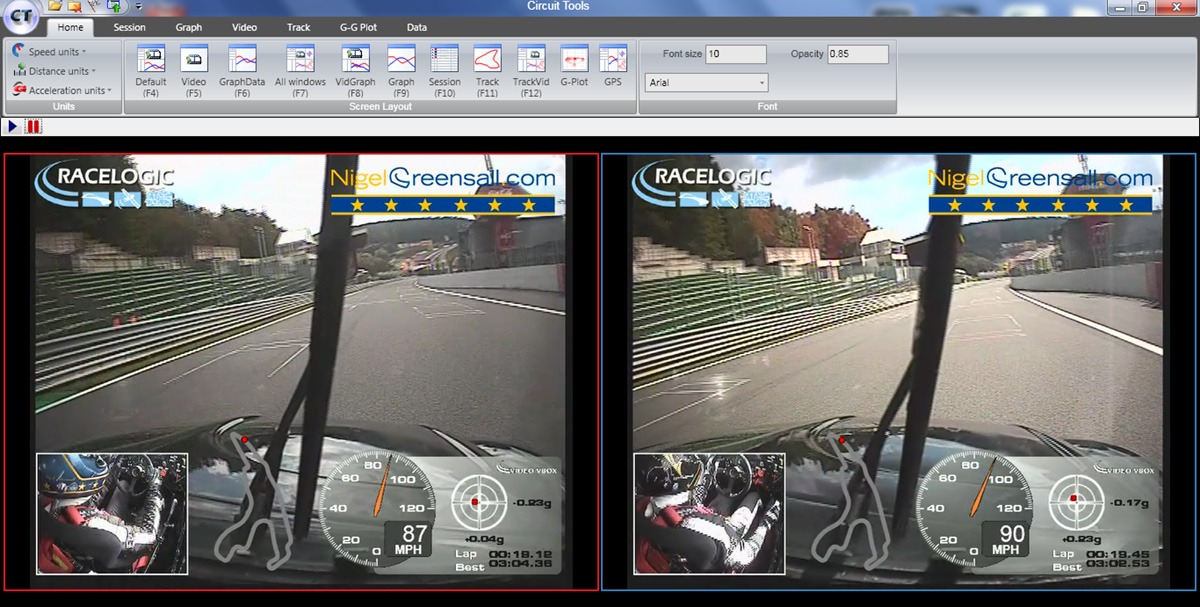Select the G-Plot layout icon
The height and width of the screenshot is (607, 1200).
coord(574,60)
